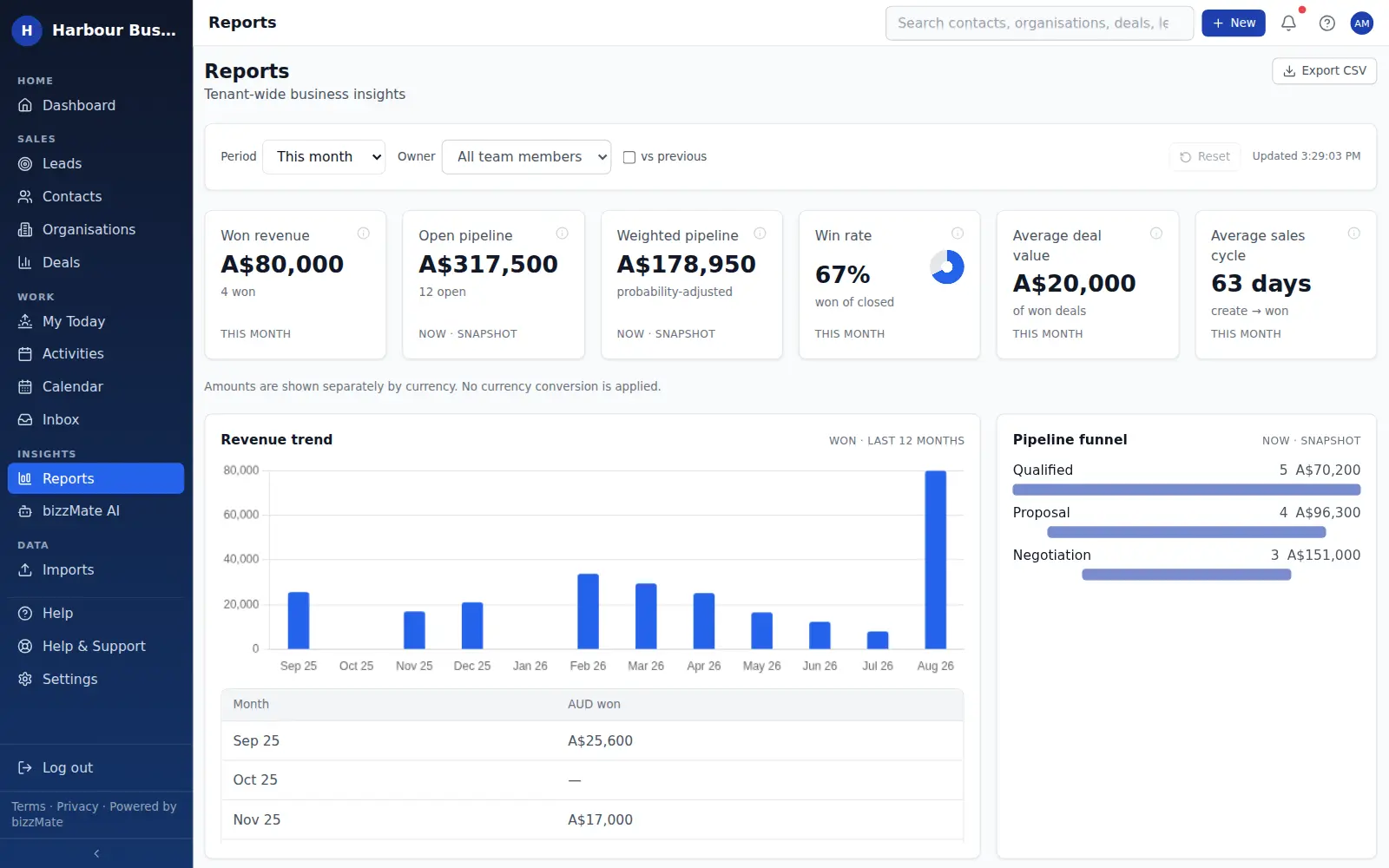Screen dimensions: 1389x868
Task: Open the Dashboard home icon
Action: click(x=25, y=105)
